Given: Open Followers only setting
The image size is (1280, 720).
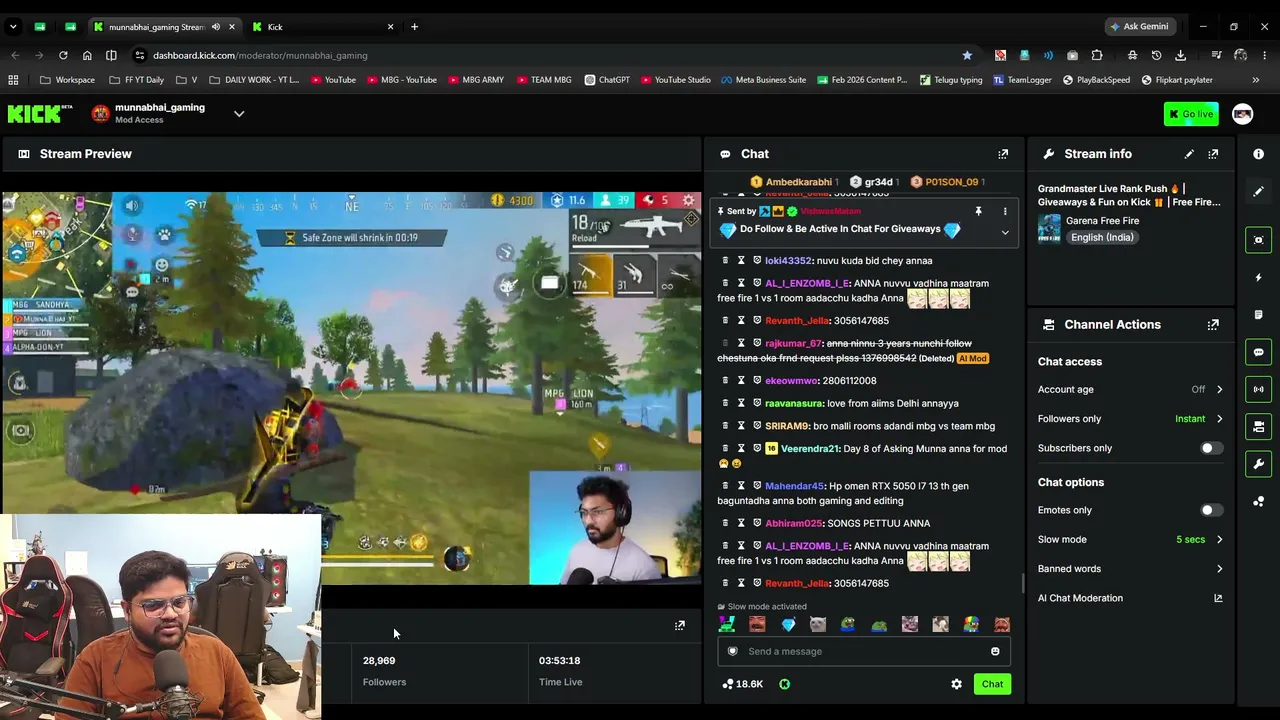Looking at the screenshot, I should pyautogui.click(x=1130, y=419).
